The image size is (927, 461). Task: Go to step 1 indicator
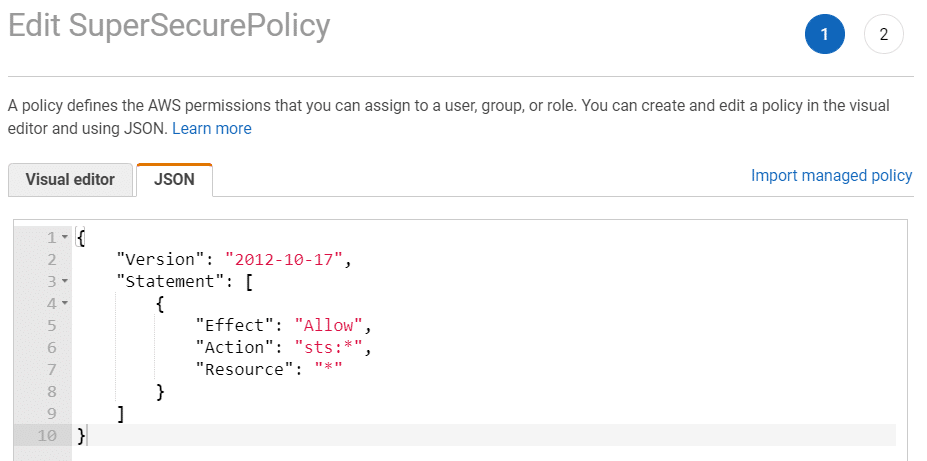pyautogui.click(x=824, y=34)
